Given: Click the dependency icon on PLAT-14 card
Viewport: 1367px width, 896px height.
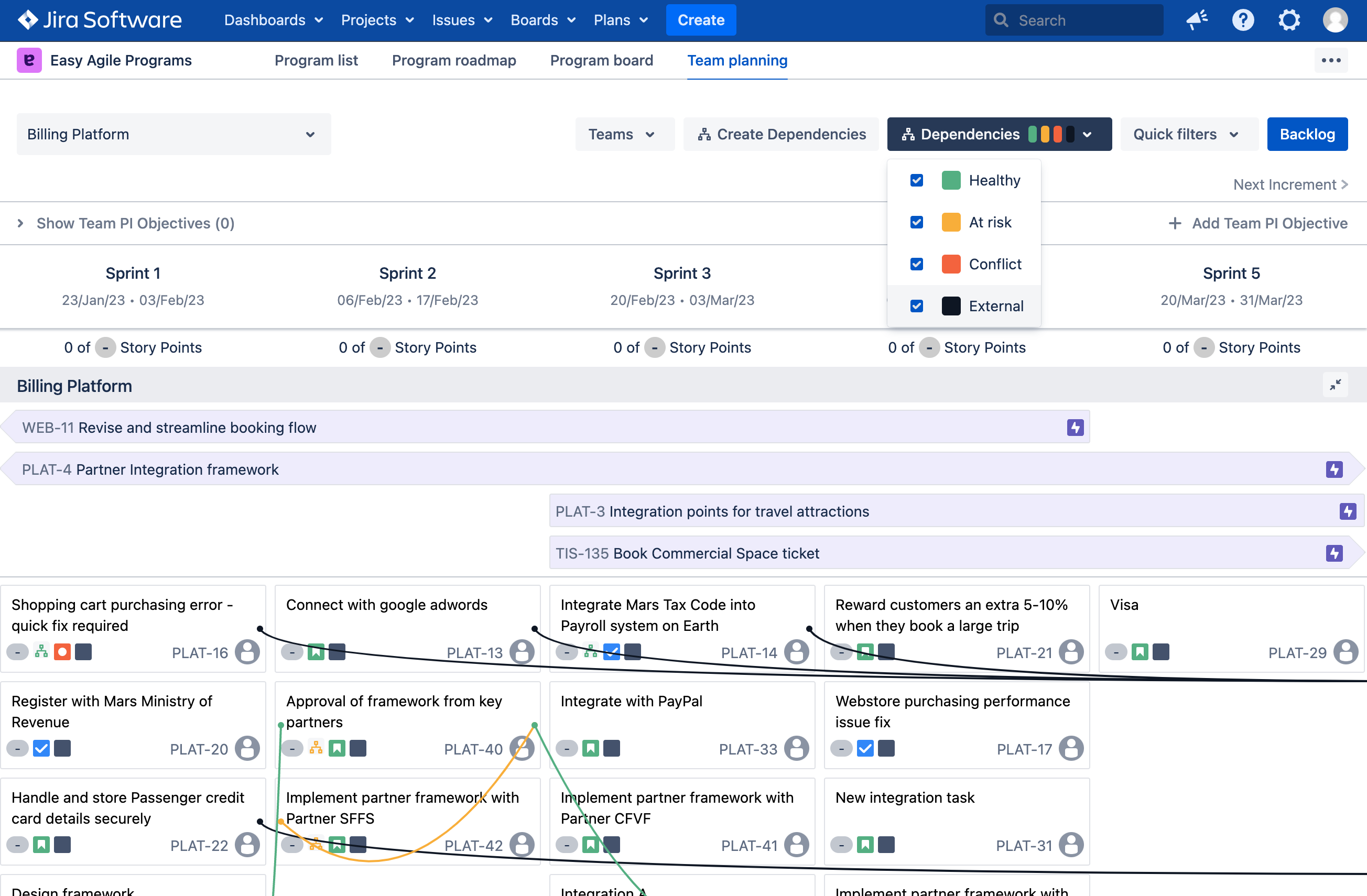Looking at the screenshot, I should (x=590, y=651).
